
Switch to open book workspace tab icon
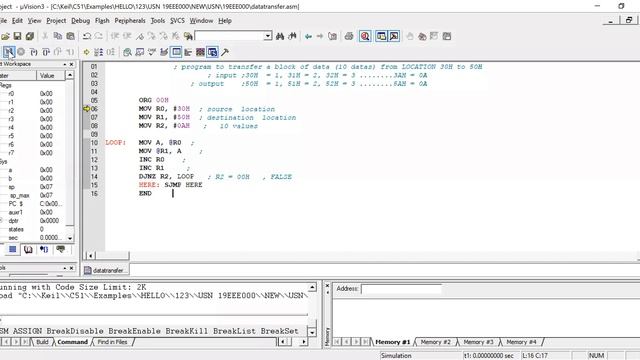(x=28, y=249)
